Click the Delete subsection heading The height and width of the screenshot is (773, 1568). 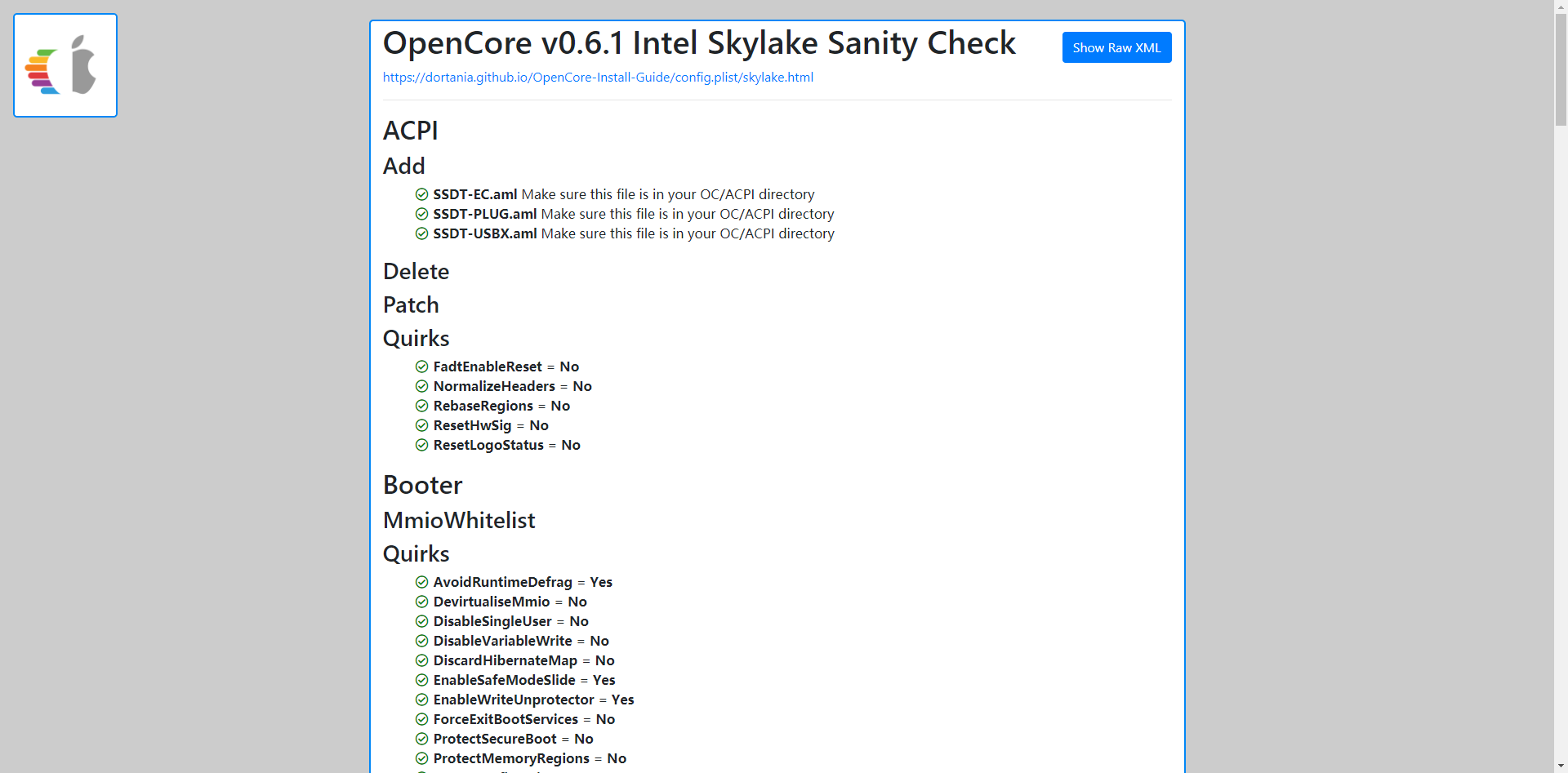click(416, 271)
